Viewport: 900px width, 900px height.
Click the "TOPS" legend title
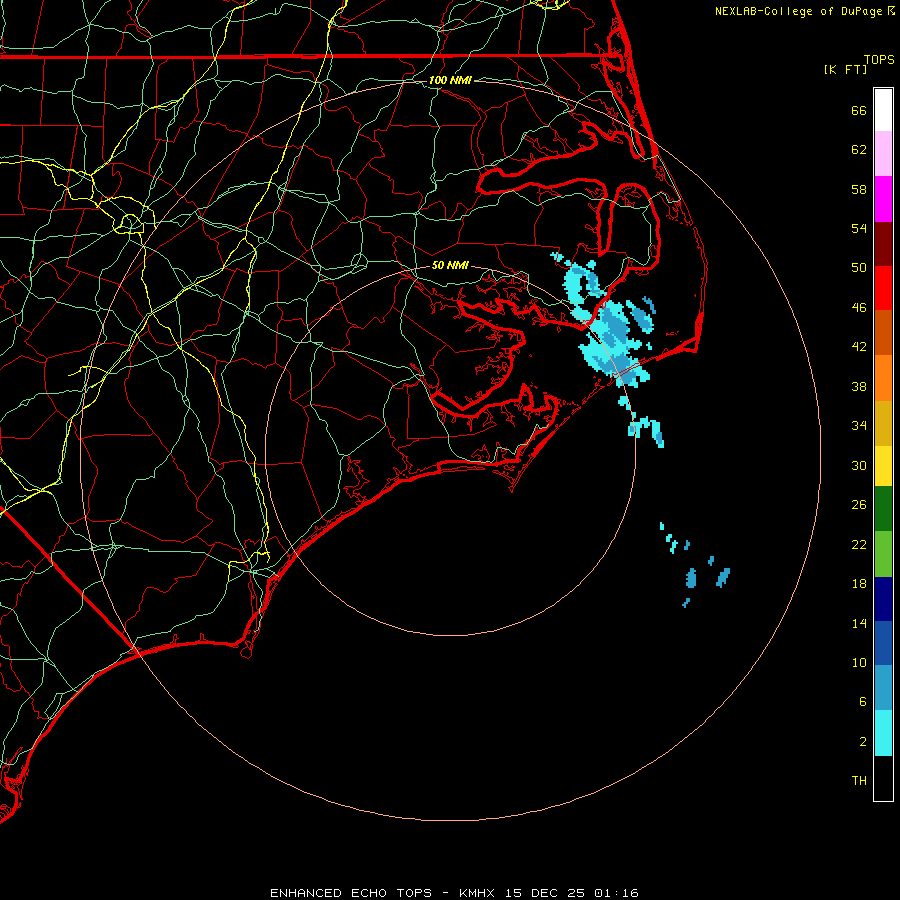[x=879, y=60]
